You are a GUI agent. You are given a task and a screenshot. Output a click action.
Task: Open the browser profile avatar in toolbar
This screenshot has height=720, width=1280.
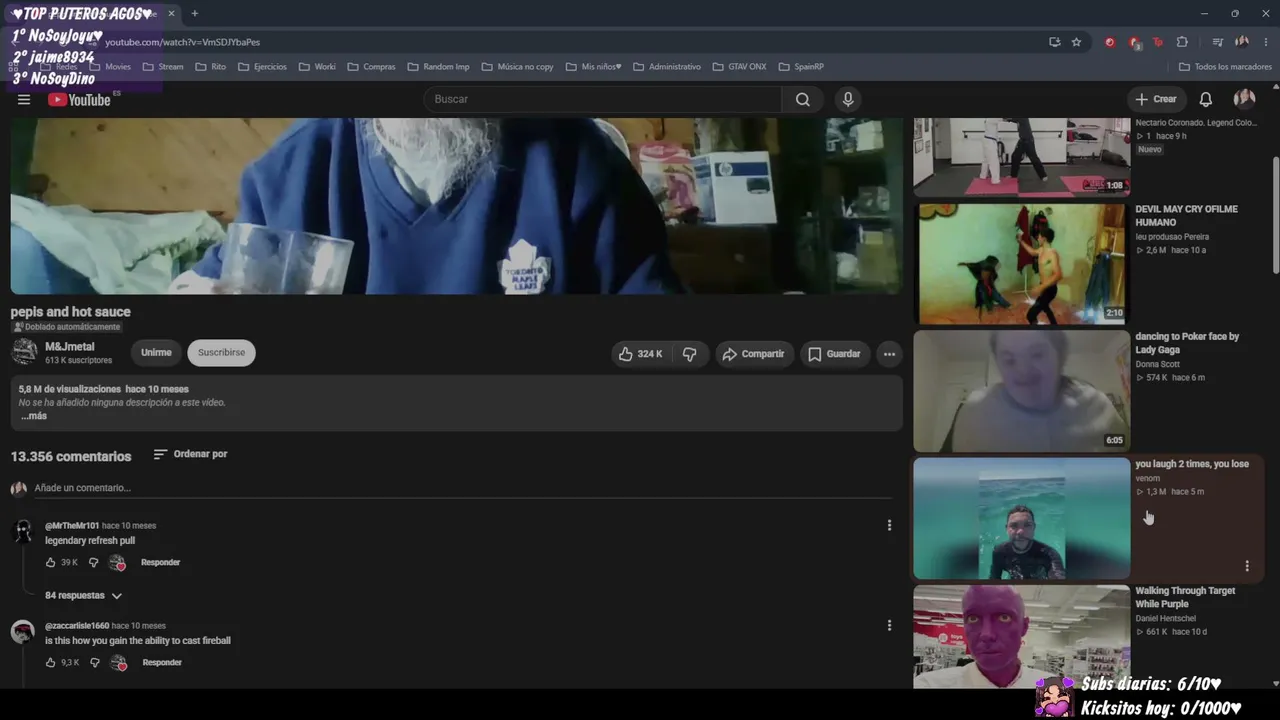coord(1241,42)
